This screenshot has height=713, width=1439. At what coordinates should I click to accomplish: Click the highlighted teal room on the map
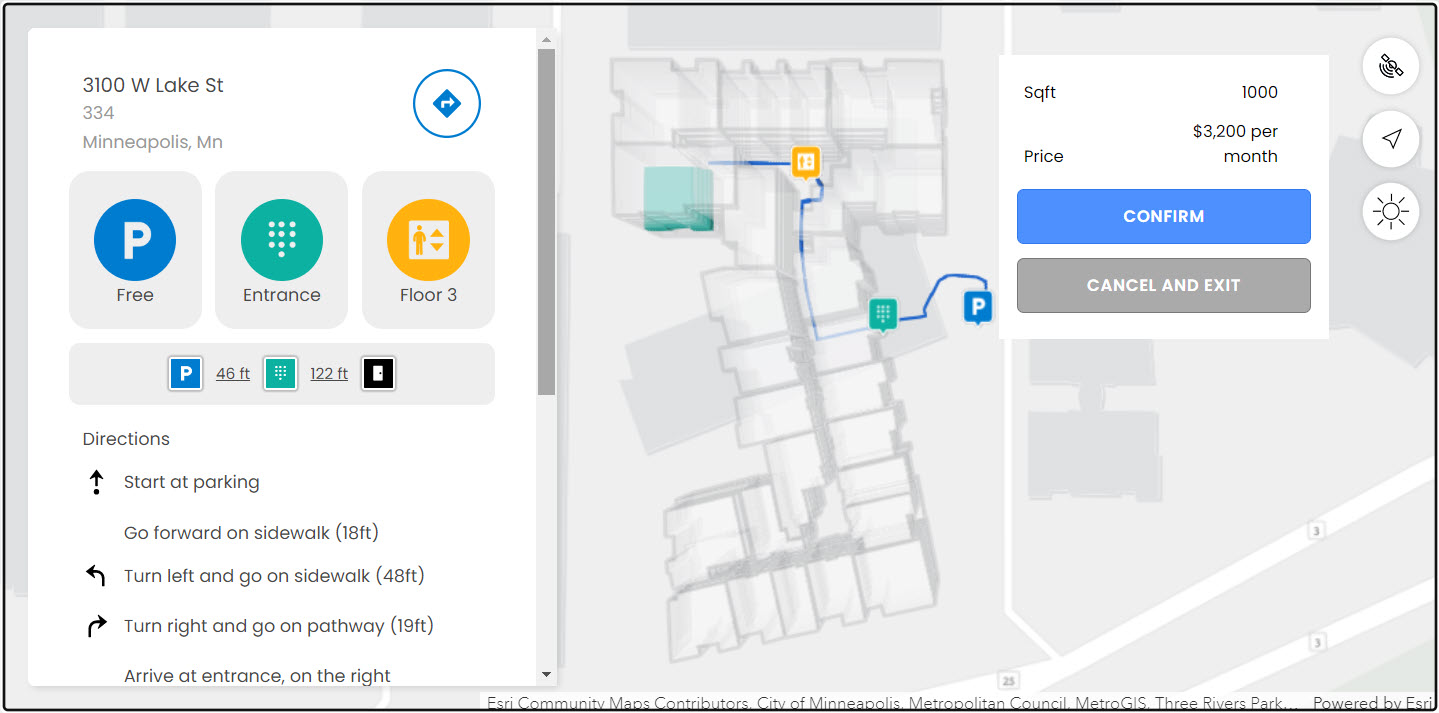(679, 200)
